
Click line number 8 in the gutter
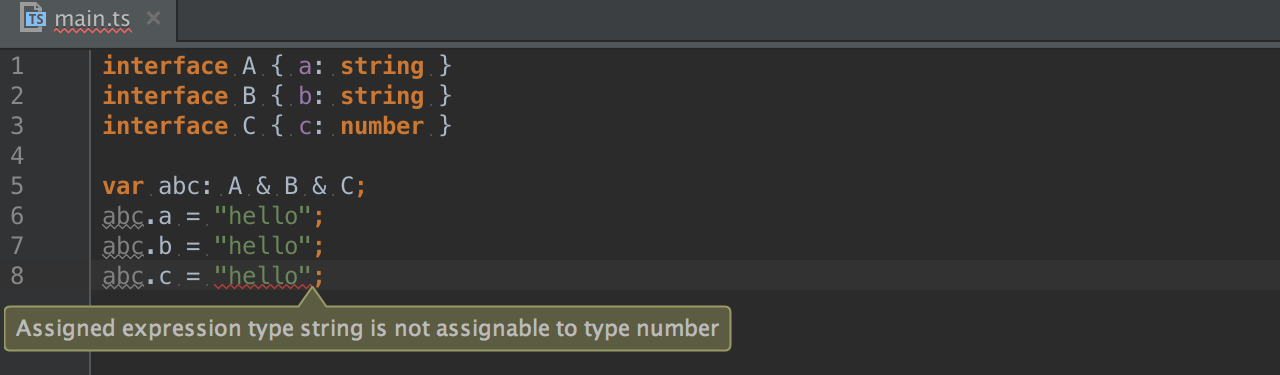(17, 277)
